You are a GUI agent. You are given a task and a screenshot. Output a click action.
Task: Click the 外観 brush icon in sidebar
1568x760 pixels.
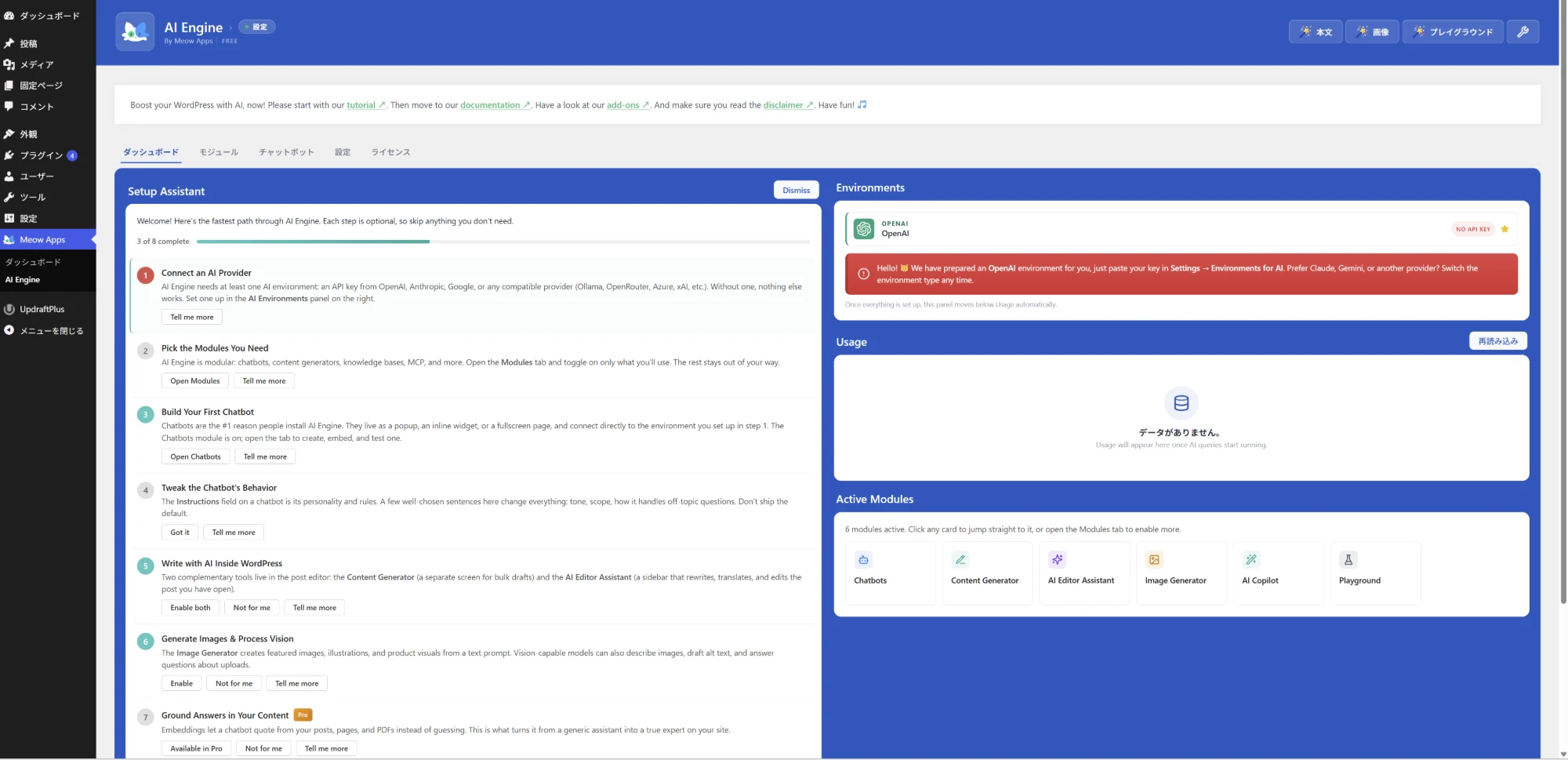click(x=9, y=134)
